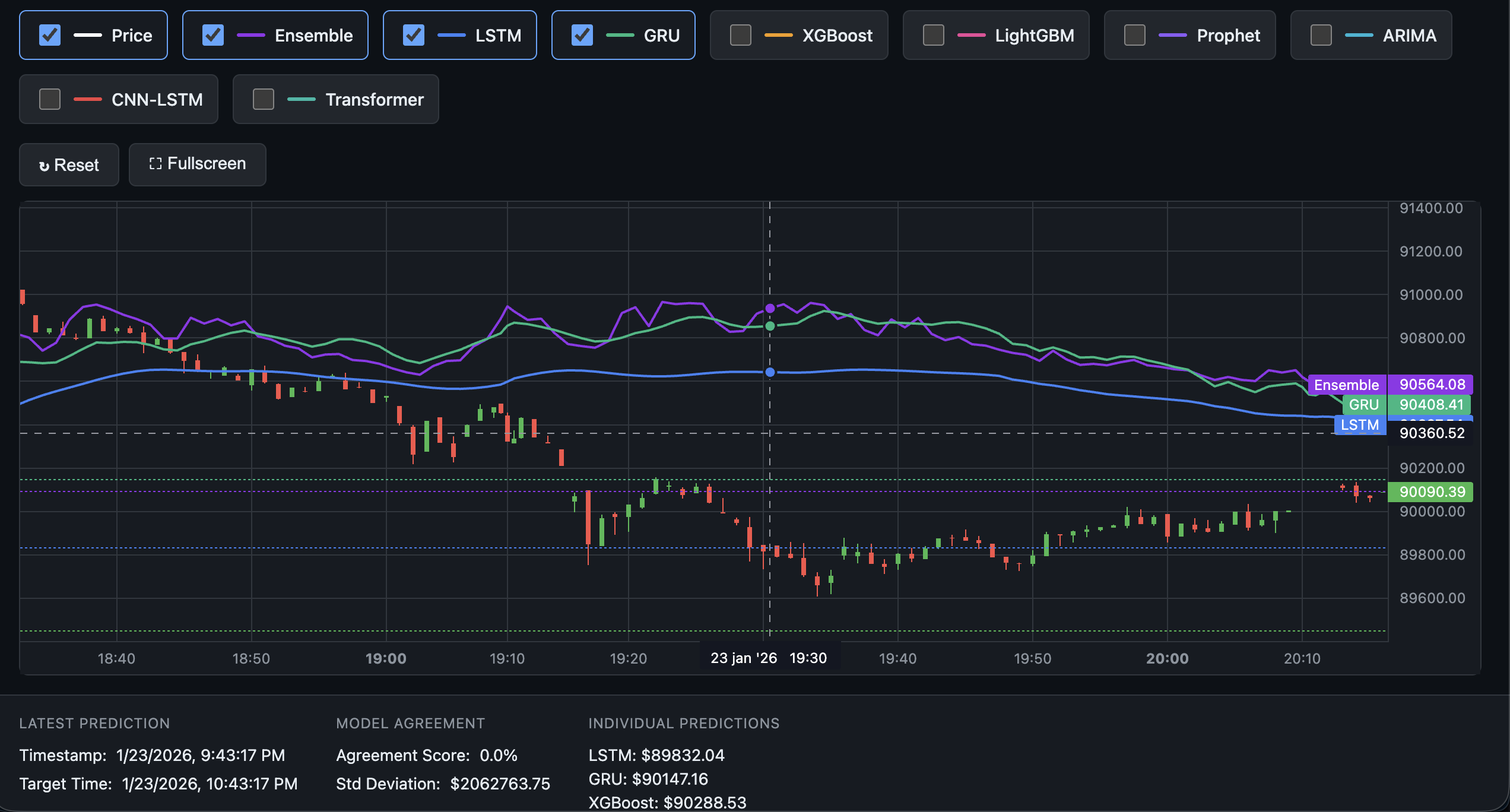Screen dimensions: 1510x812
Task: Turn off the GRU series checkbox
Action: pyautogui.click(x=582, y=35)
